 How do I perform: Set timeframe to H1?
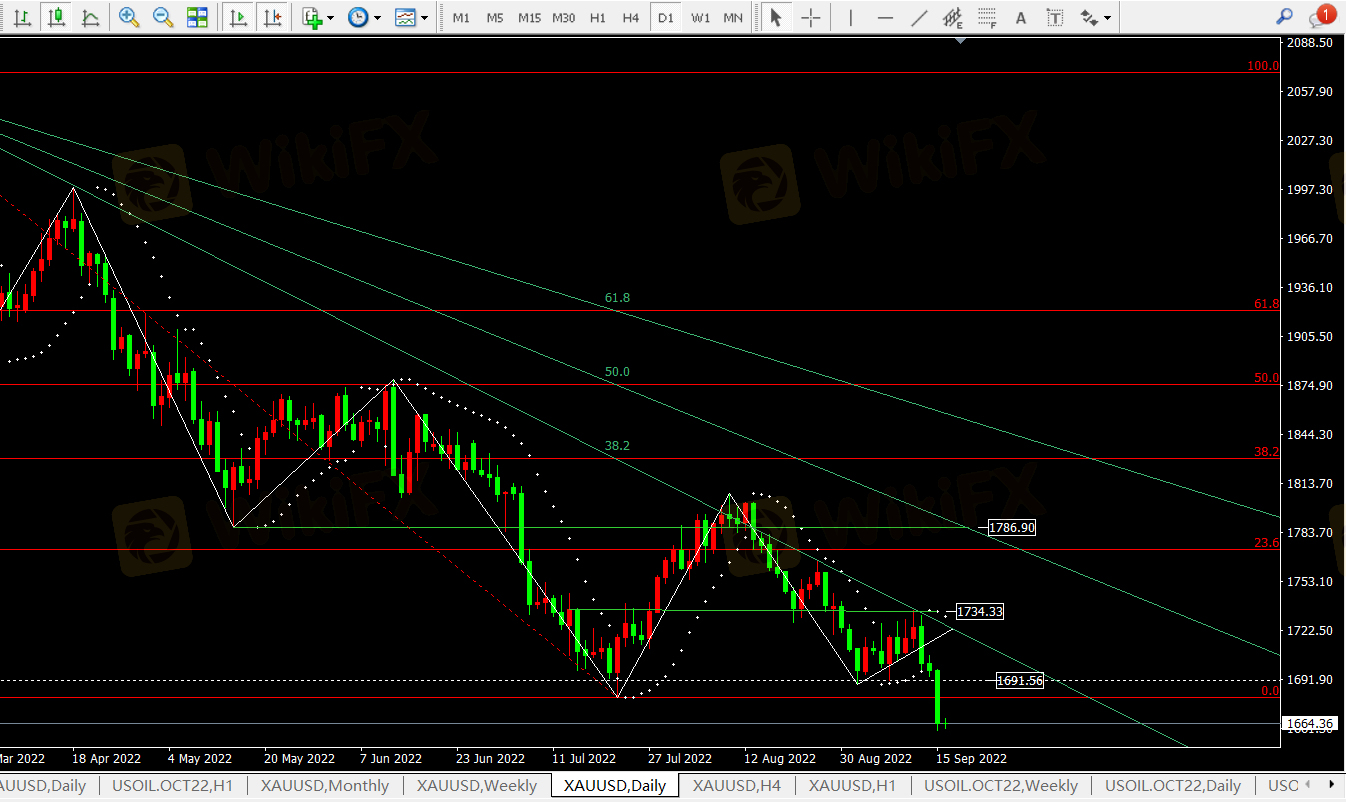pyautogui.click(x=597, y=18)
